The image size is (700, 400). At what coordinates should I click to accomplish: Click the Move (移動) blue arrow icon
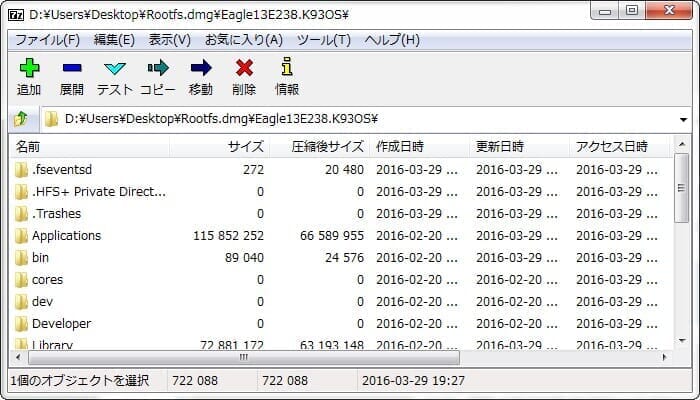click(201, 68)
